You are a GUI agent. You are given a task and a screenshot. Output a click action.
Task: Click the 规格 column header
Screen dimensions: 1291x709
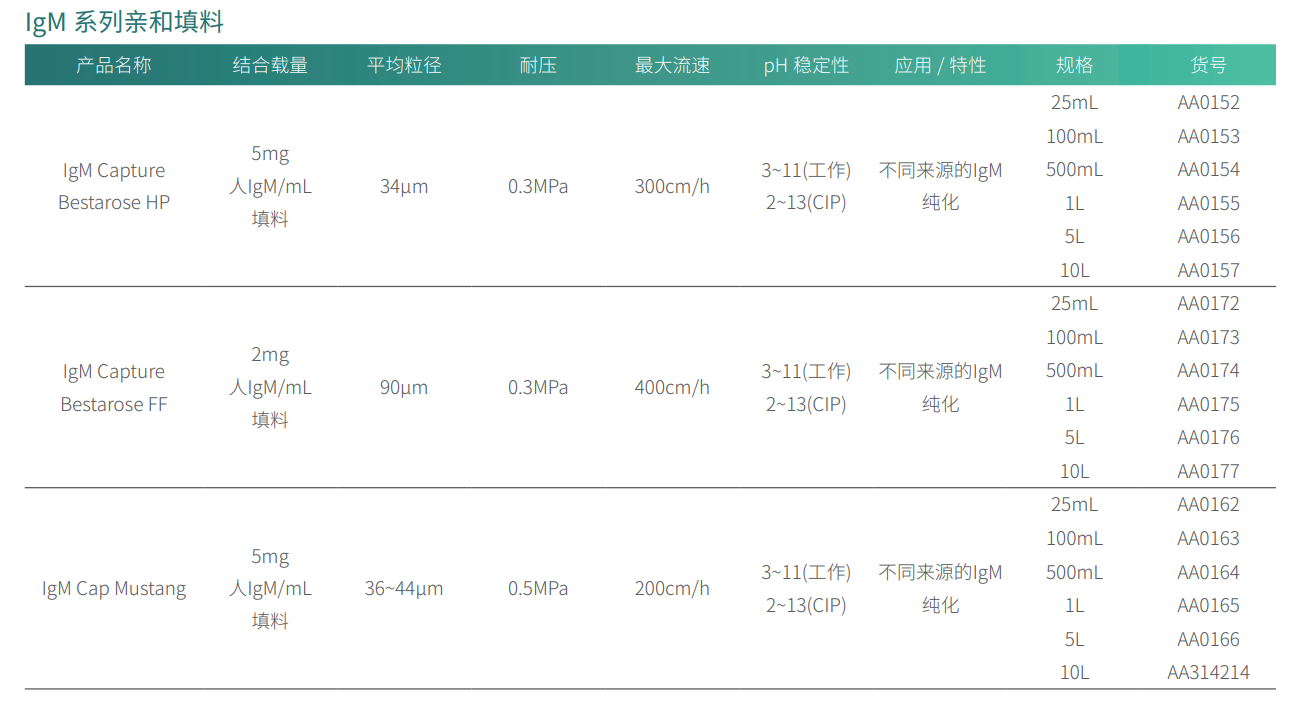[1074, 65]
